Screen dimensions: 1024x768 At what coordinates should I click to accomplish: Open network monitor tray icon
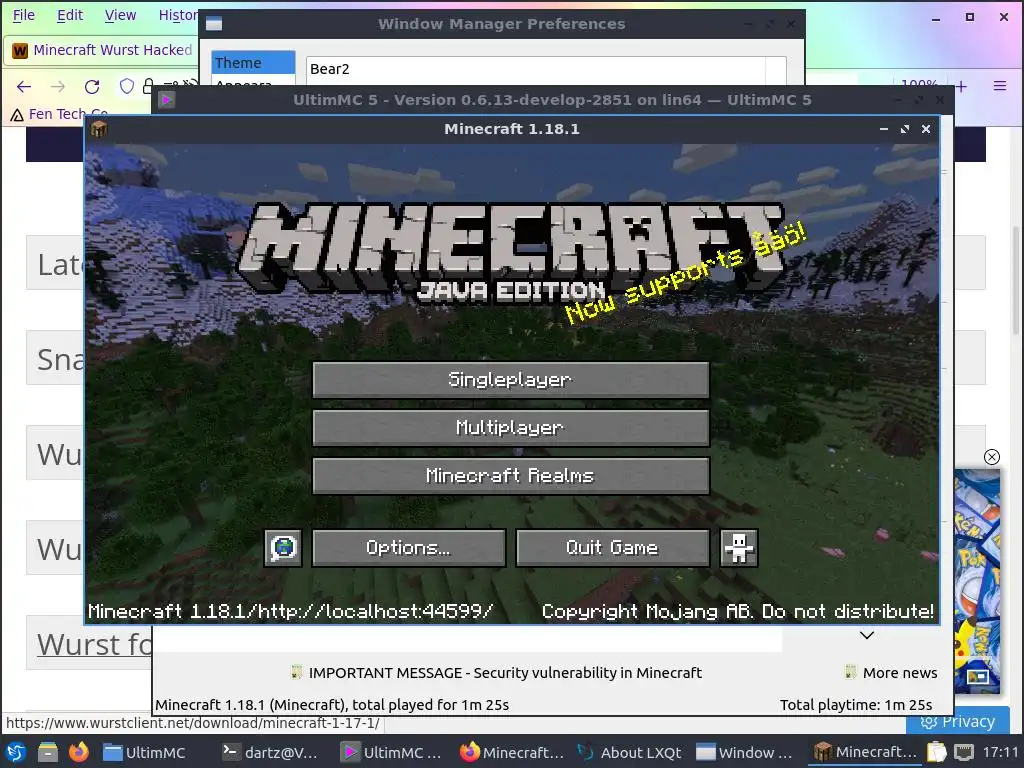click(964, 752)
